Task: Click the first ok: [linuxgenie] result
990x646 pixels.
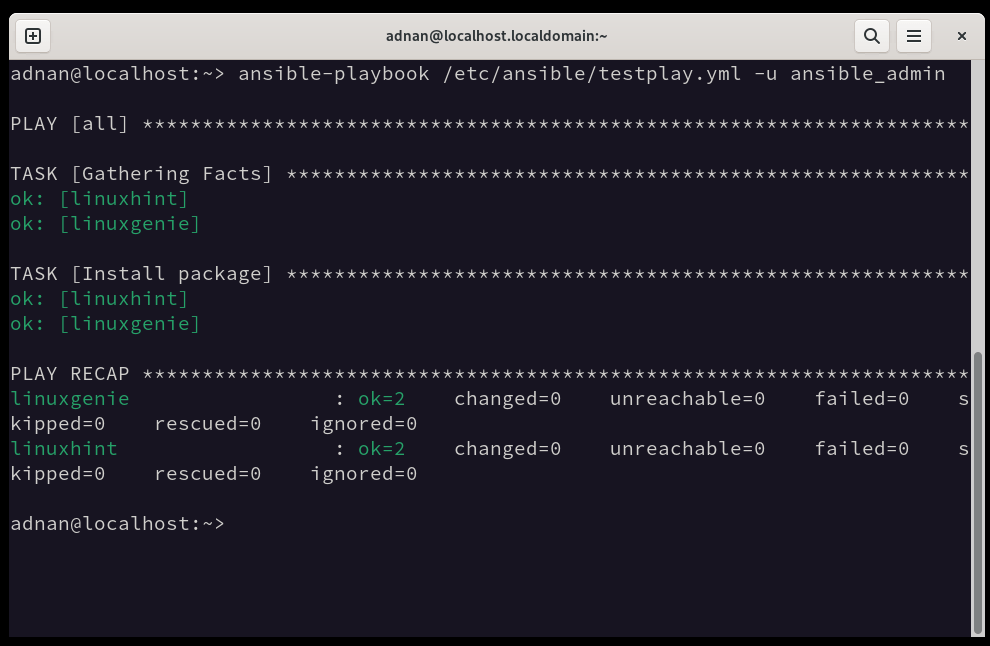Action: click(105, 224)
